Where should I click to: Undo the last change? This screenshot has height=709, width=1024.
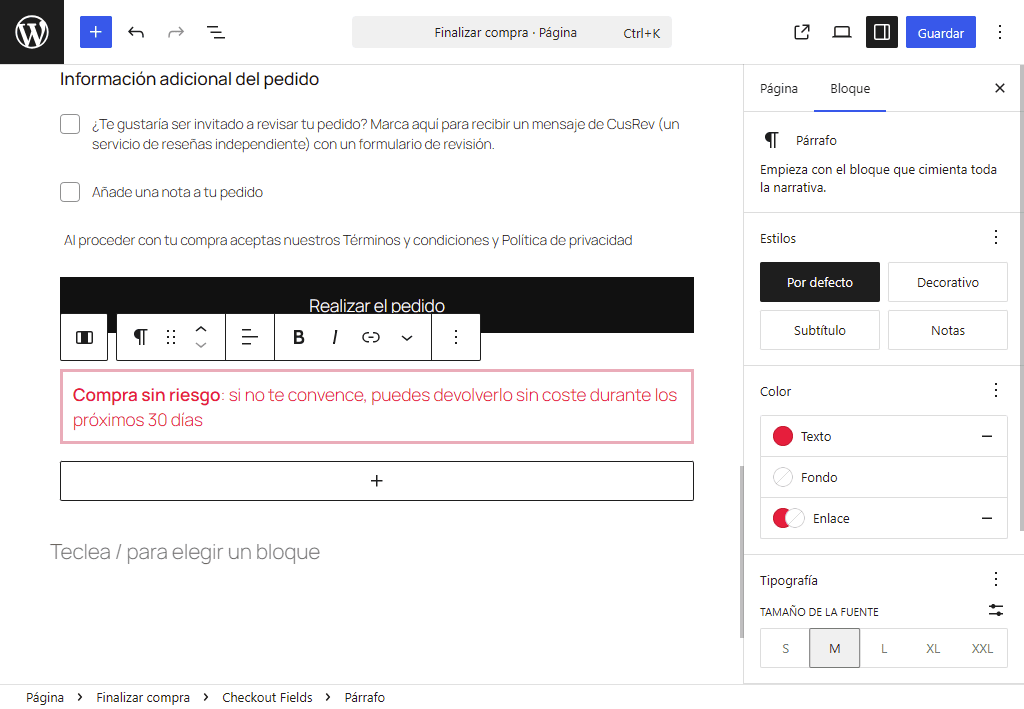(x=136, y=32)
